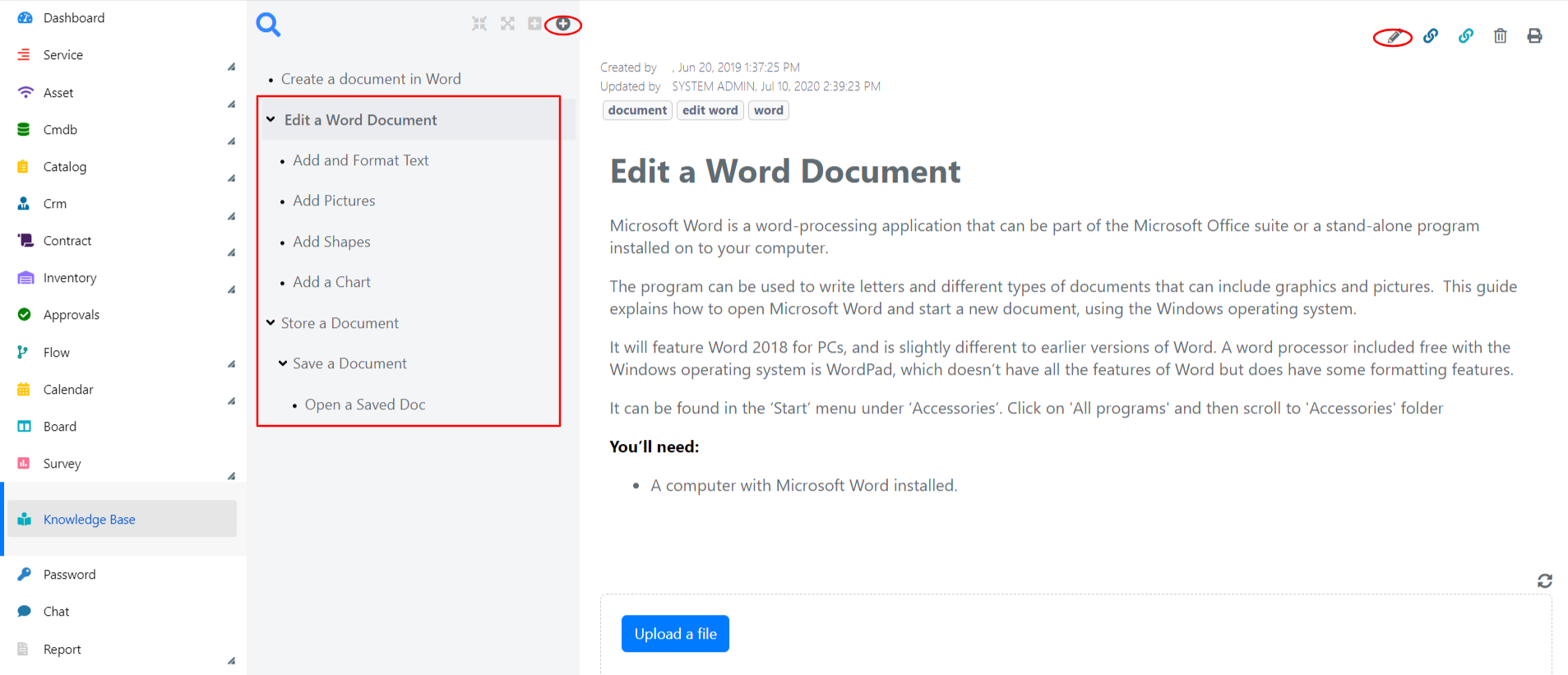Image resolution: width=1568 pixels, height=675 pixels.
Task: Open the Board menu item
Action: pos(60,426)
